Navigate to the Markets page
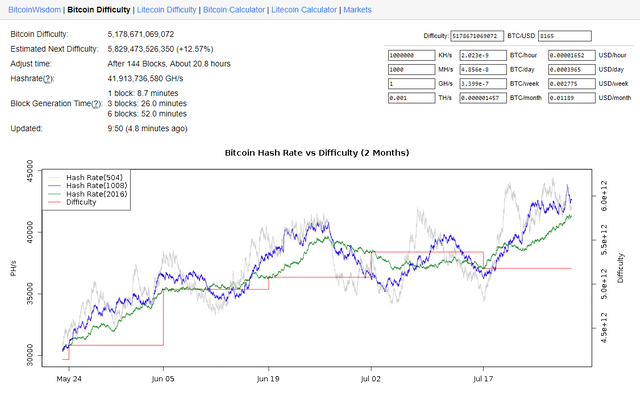 [x=358, y=10]
